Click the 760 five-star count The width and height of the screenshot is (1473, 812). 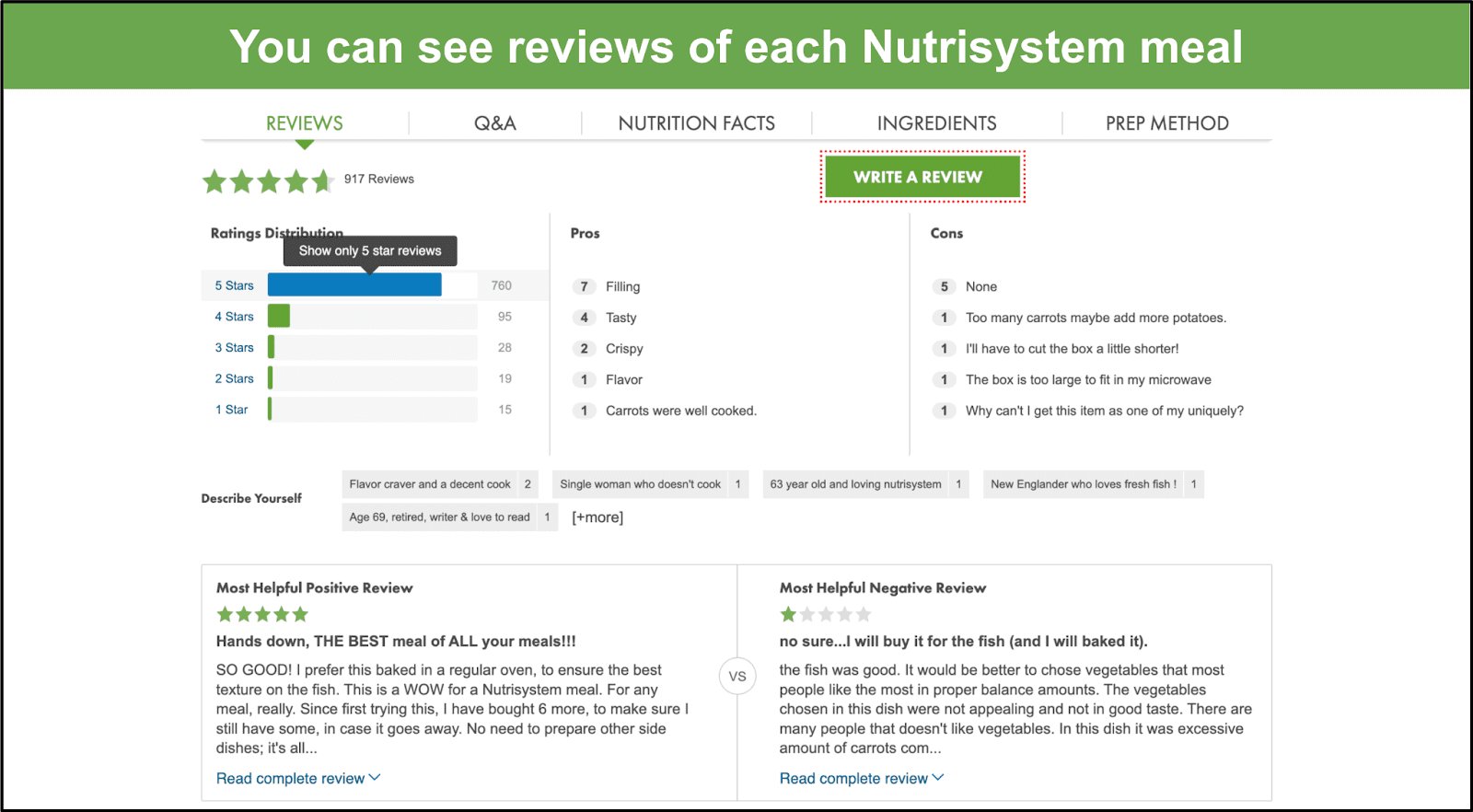tap(502, 285)
